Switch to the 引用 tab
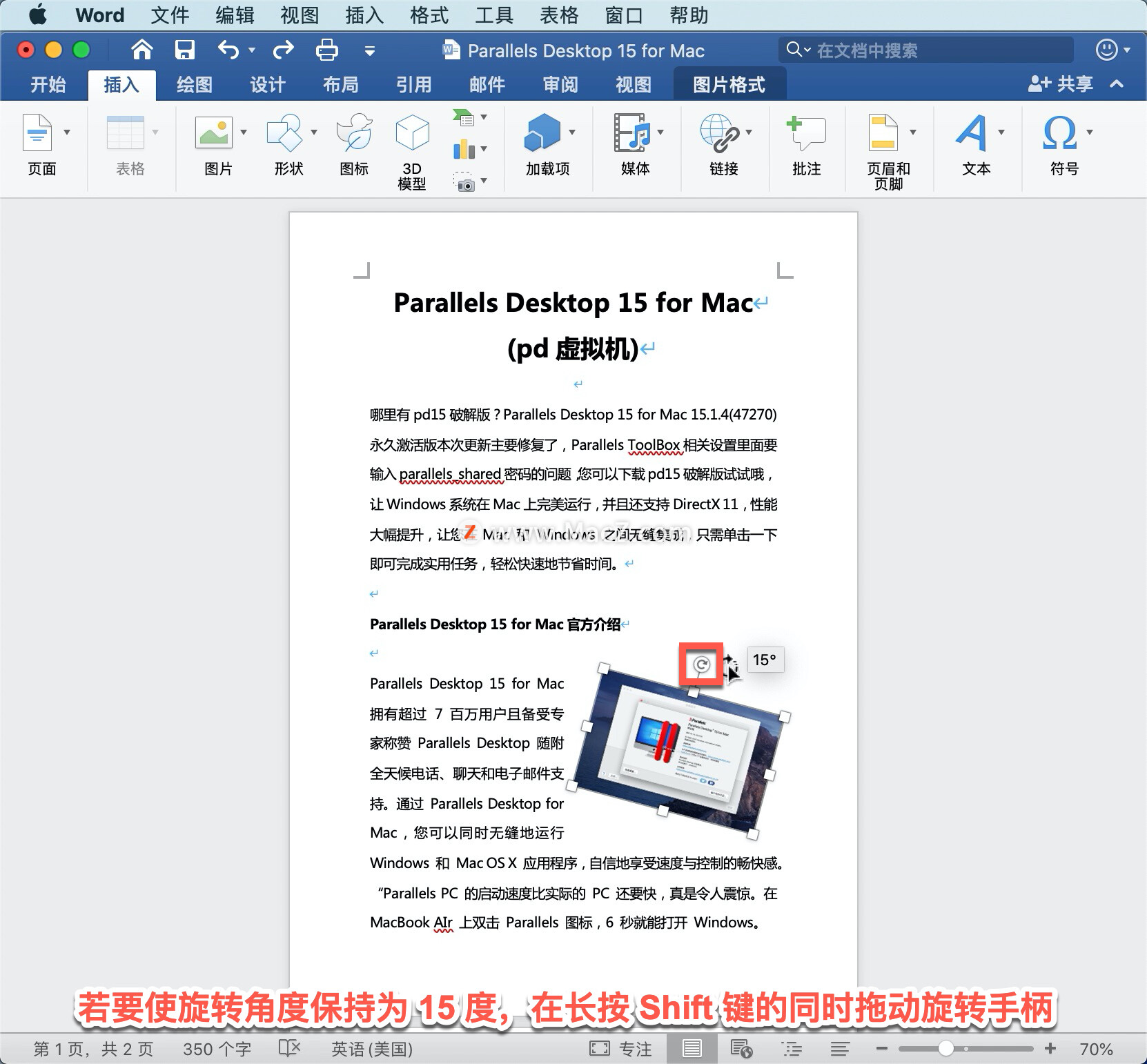Screen dimensions: 1147x1064 point(413,85)
